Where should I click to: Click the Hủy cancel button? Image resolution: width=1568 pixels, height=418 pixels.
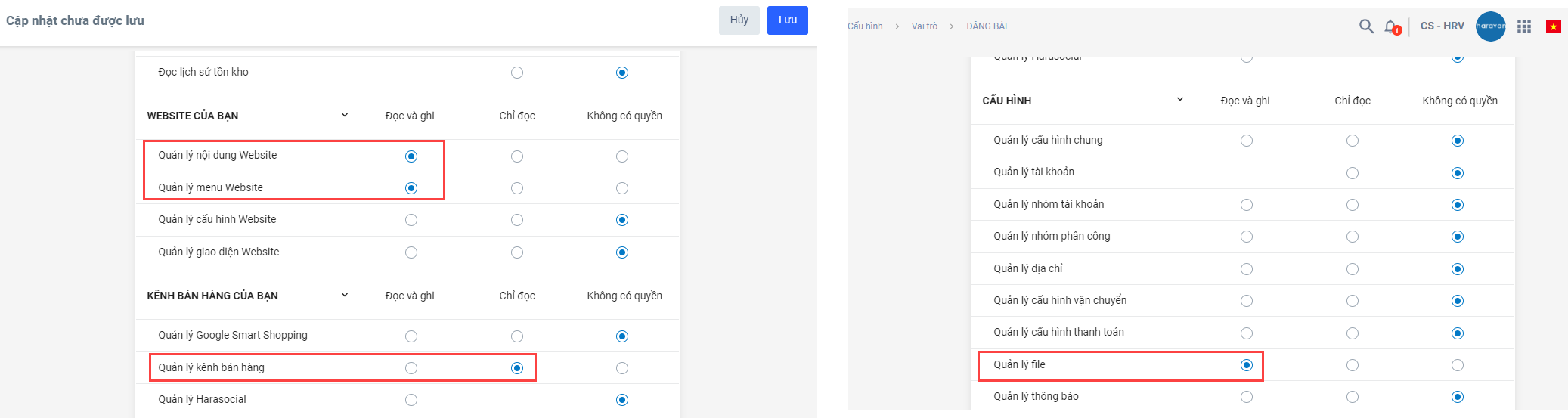739,20
